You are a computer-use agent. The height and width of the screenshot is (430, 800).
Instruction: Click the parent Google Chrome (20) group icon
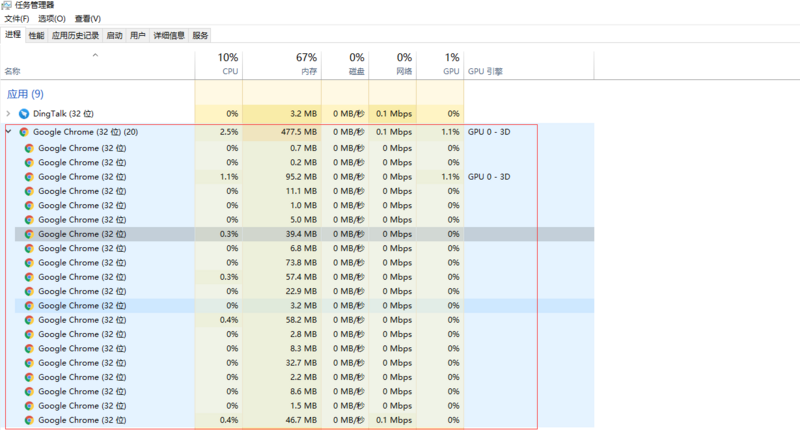pos(23,132)
